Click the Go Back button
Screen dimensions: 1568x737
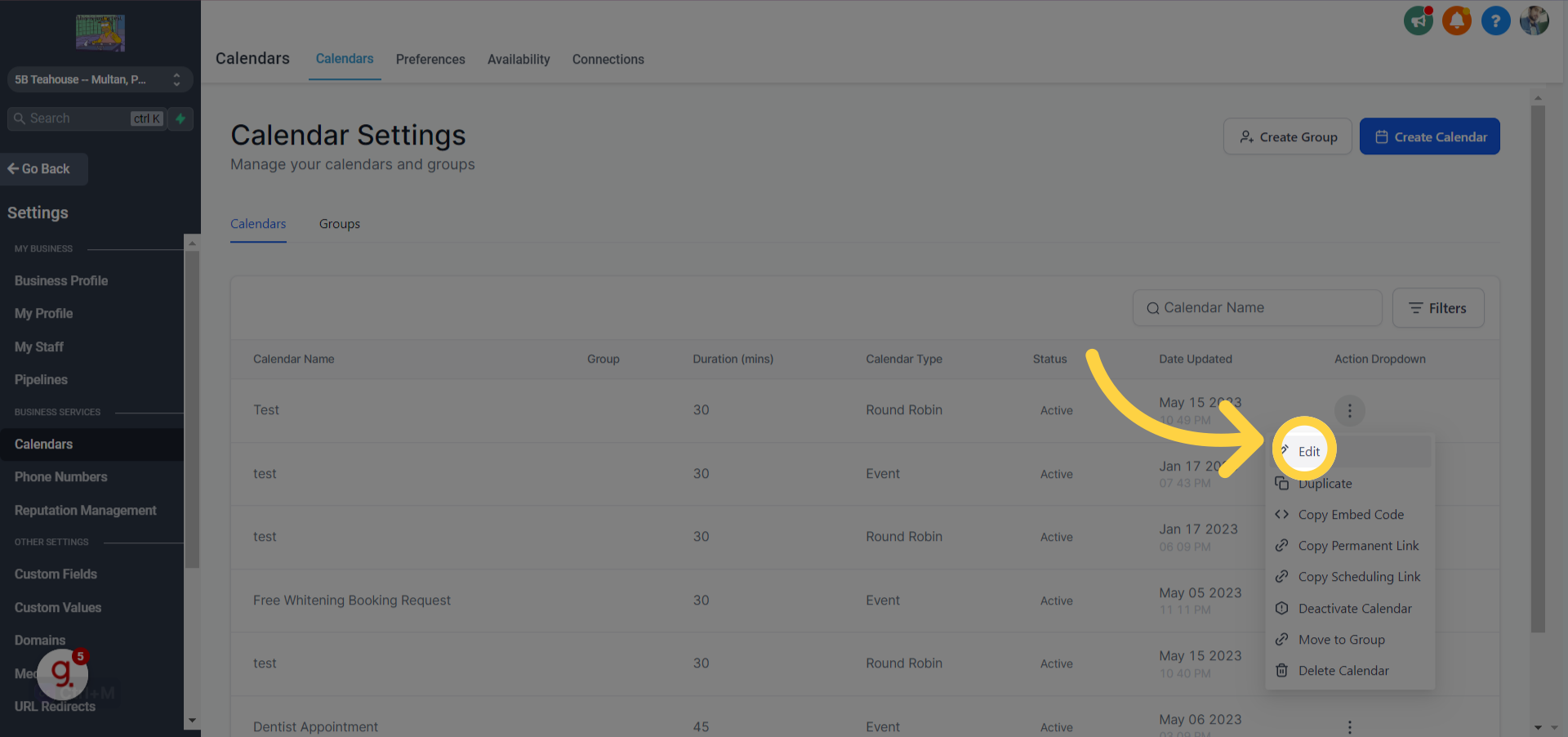click(44, 169)
